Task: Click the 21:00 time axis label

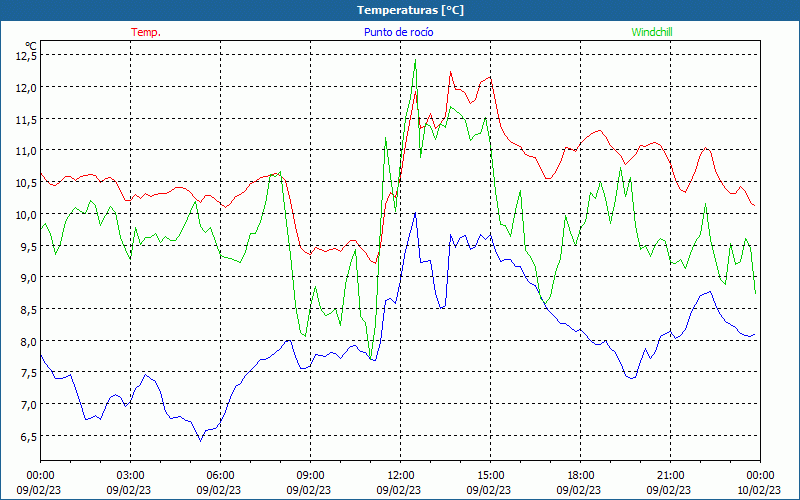Action: [x=670, y=475]
